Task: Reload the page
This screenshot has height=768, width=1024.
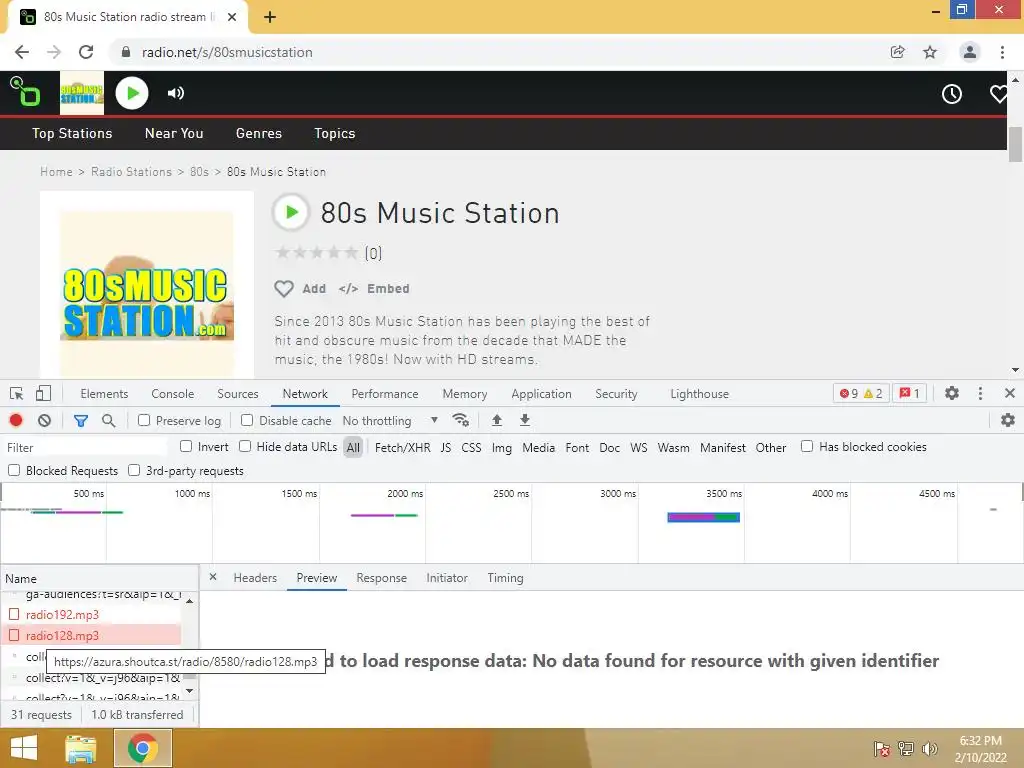Action: (86, 52)
